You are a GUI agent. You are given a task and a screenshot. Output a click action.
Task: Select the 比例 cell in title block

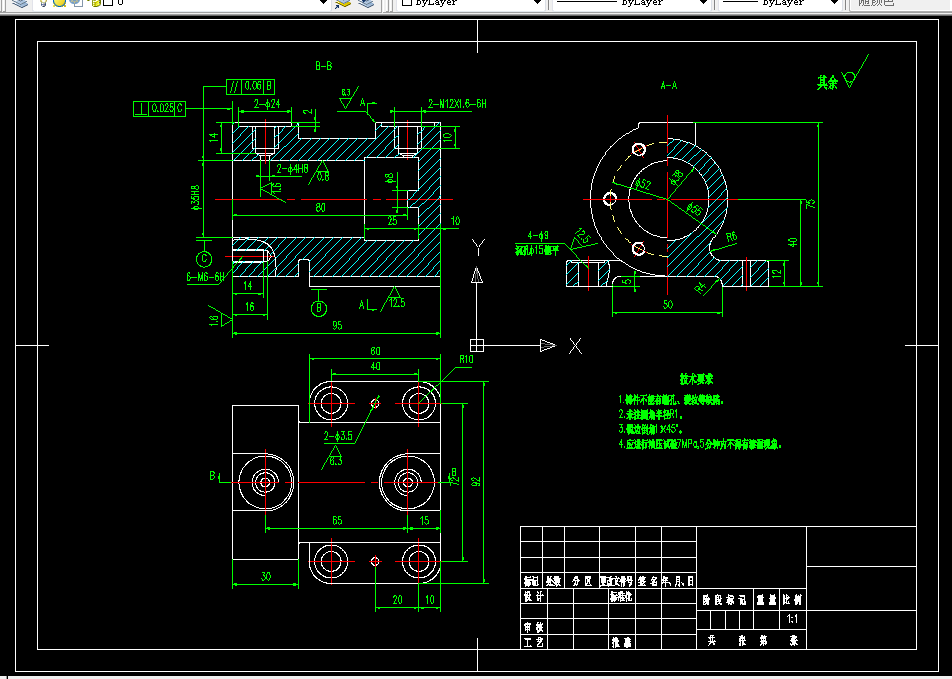pos(792,600)
